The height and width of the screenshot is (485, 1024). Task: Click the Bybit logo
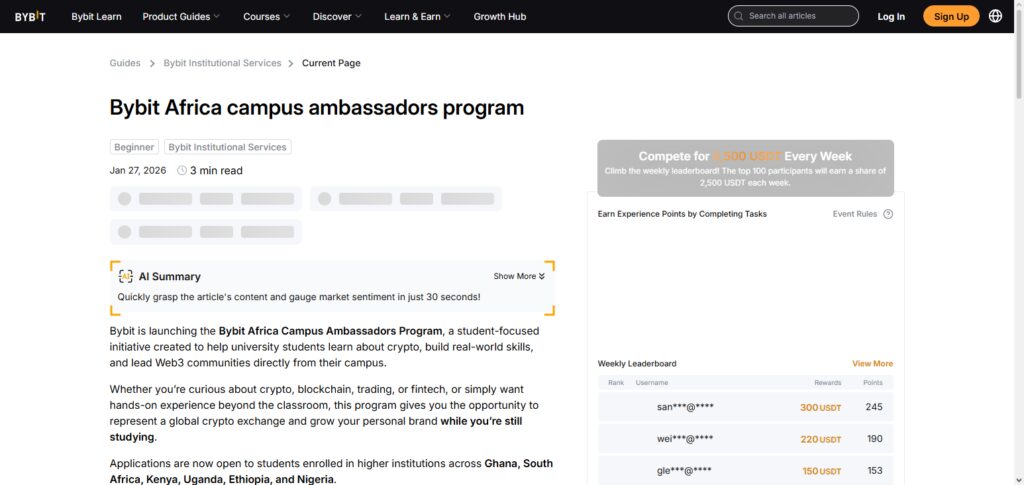click(x=30, y=16)
